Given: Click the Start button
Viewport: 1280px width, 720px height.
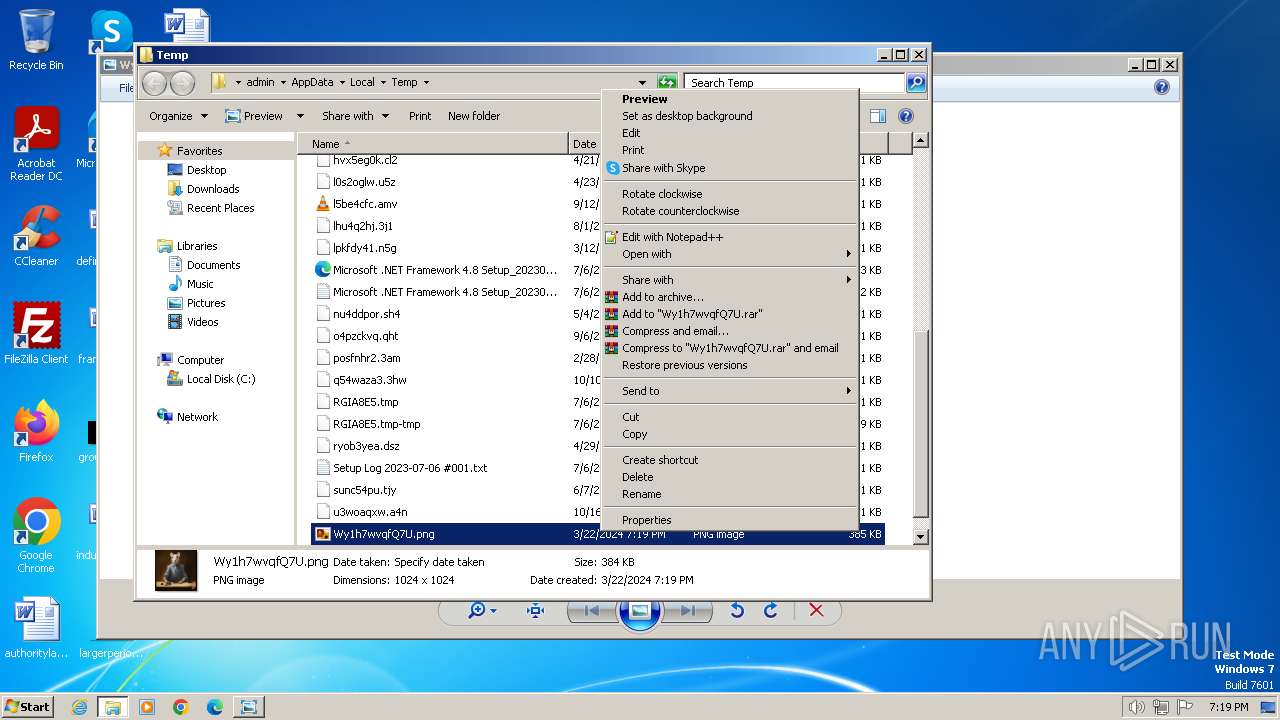Looking at the screenshot, I should (27, 706).
